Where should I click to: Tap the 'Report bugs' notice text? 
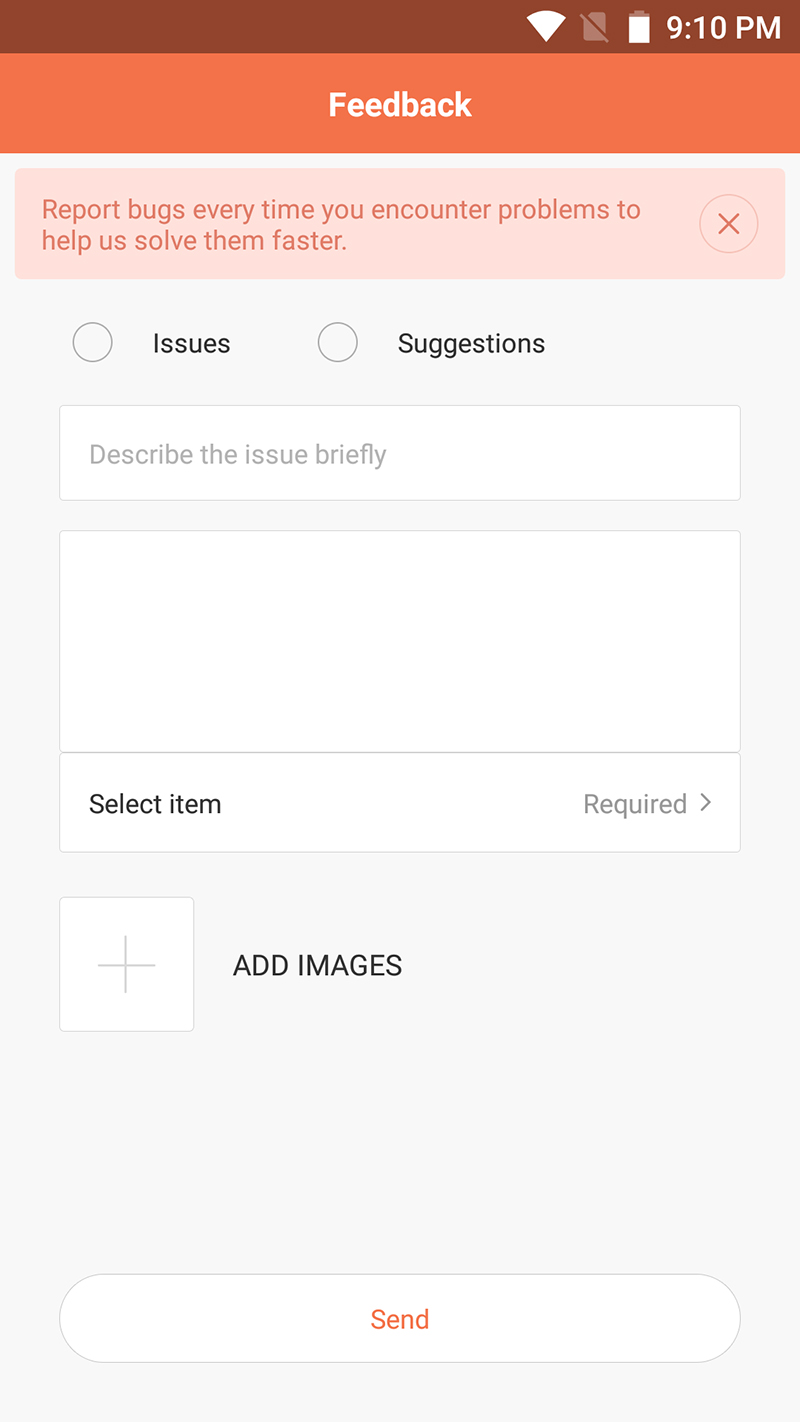[x=341, y=225]
